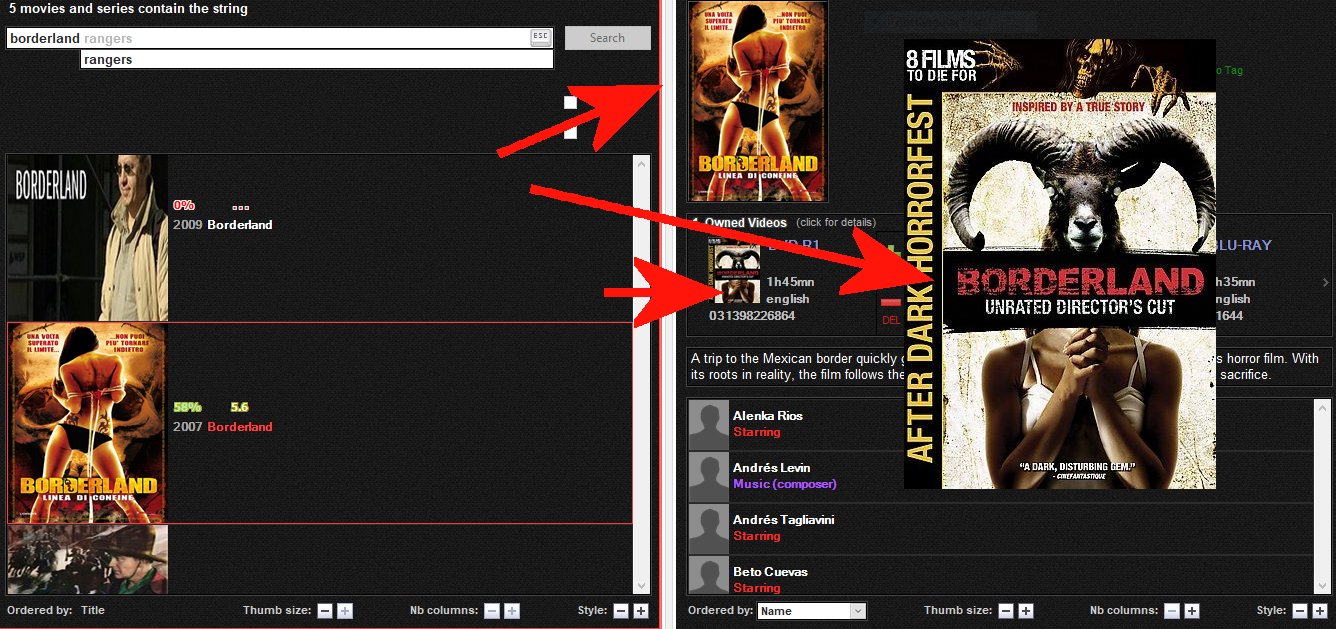Click the down arrow of the results list scrollbar
This screenshot has width=1336, height=629.
[641, 586]
